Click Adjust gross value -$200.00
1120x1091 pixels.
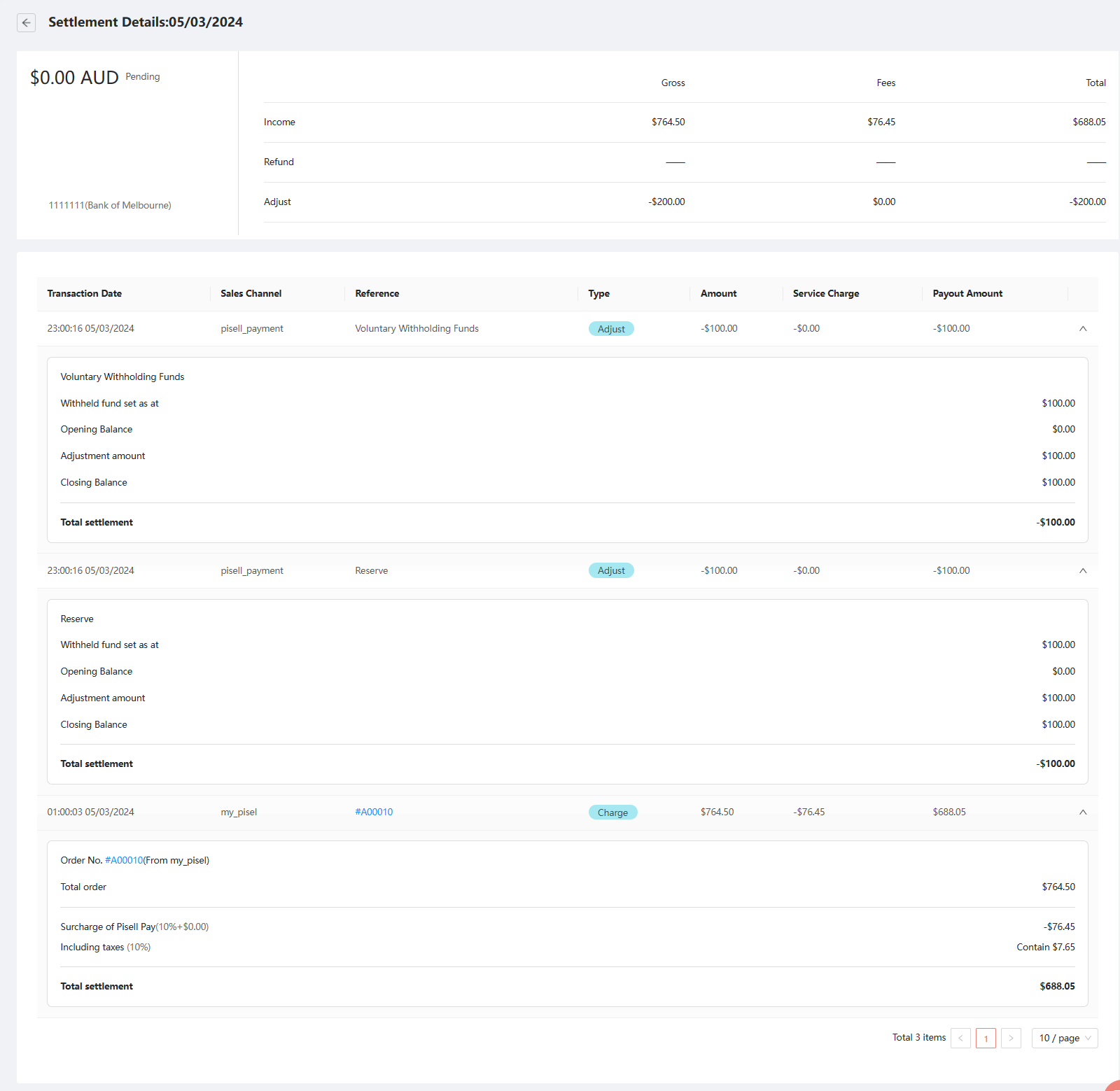[x=666, y=202]
